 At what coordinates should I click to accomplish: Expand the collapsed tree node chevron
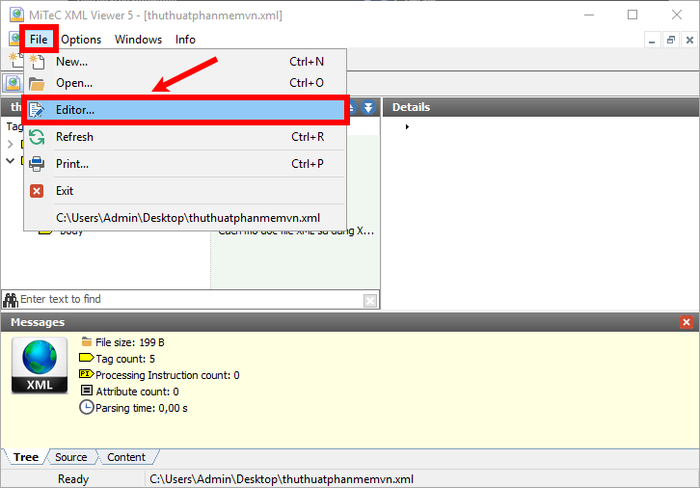click(10, 144)
